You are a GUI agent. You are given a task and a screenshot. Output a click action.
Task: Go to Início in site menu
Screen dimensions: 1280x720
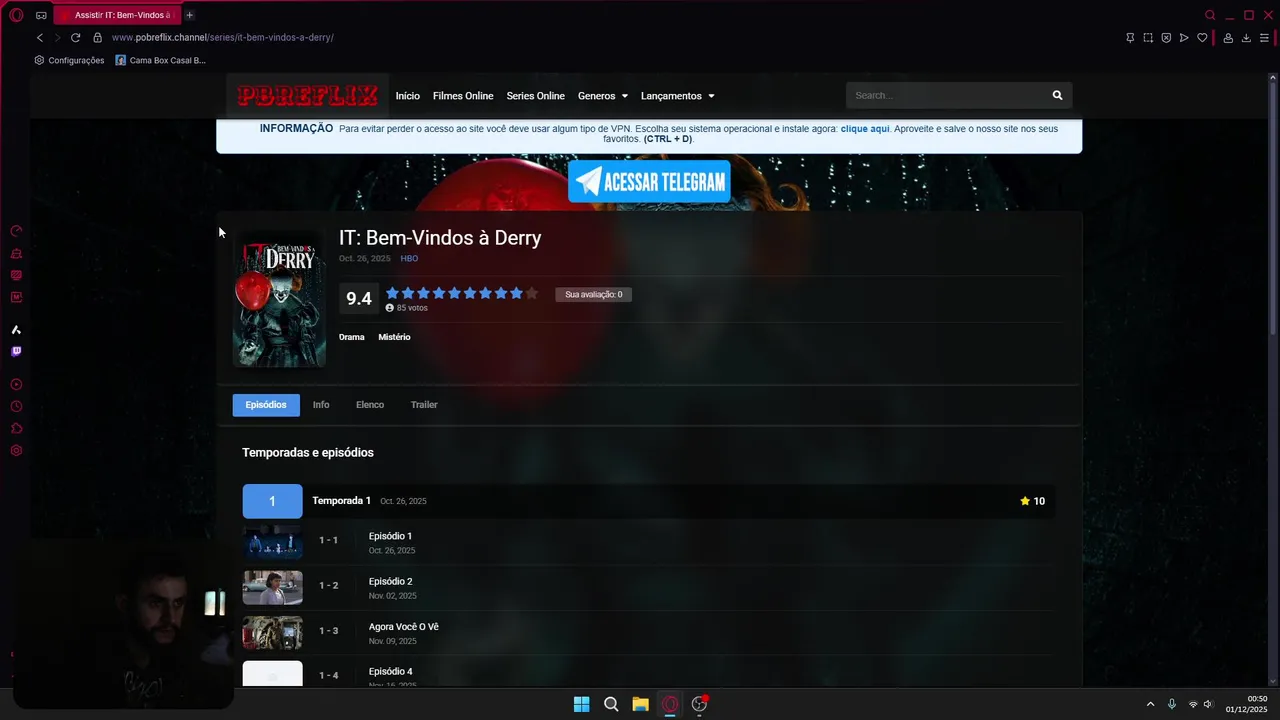tap(407, 96)
